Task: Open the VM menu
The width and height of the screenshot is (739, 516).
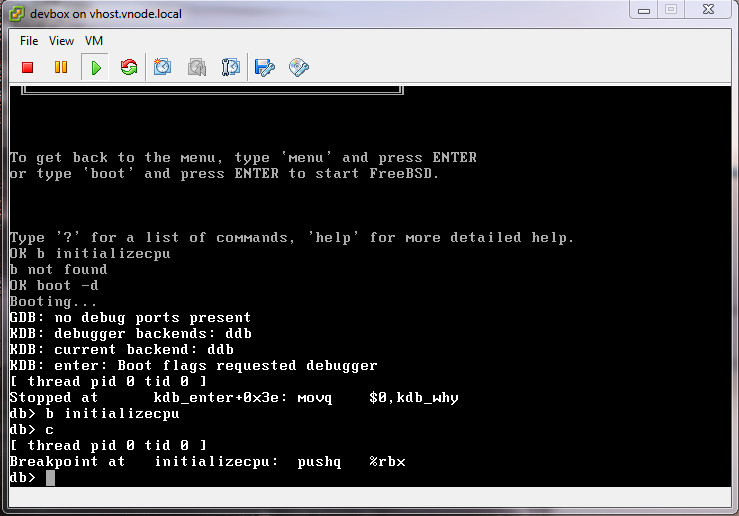Action: 94,41
